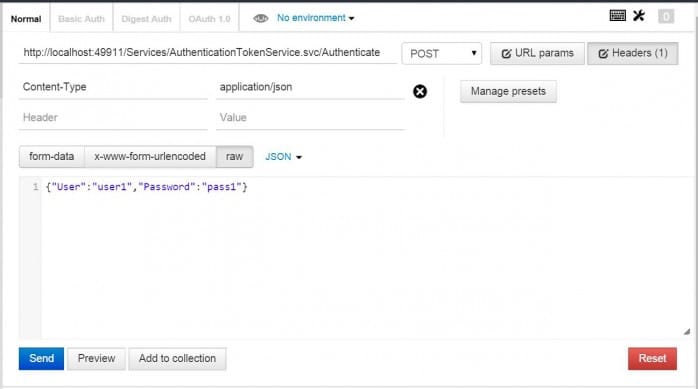
Task: Expand the No environment dropdown
Action: coord(316,18)
